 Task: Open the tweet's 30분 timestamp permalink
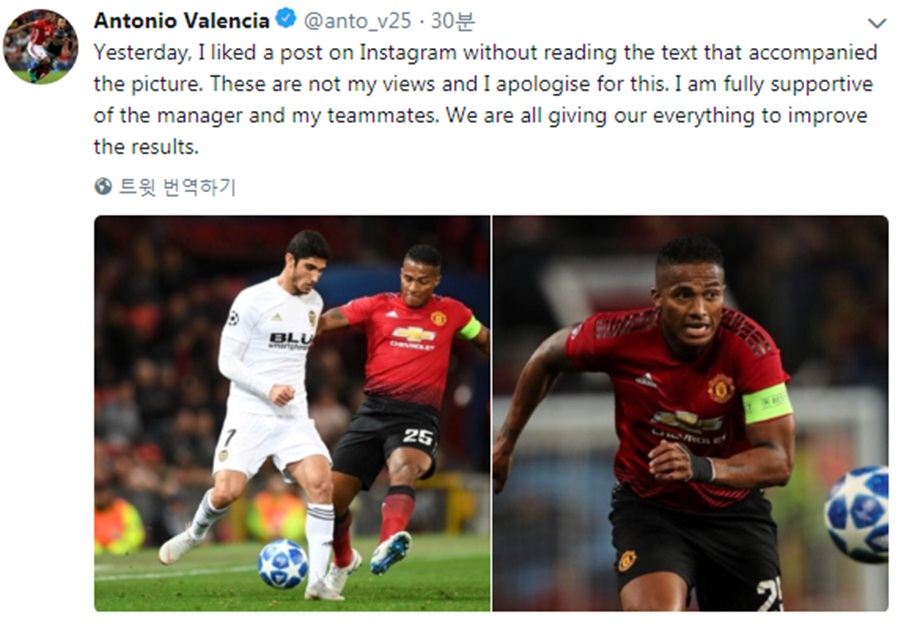tap(453, 21)
